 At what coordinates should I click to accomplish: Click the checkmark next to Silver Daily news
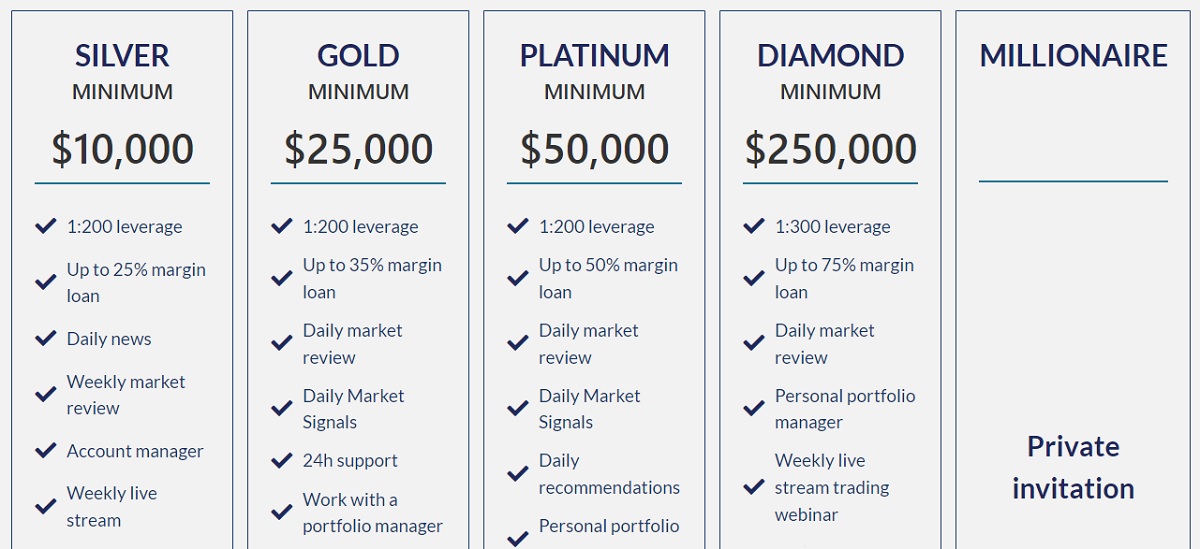click(x=45, y=338)
